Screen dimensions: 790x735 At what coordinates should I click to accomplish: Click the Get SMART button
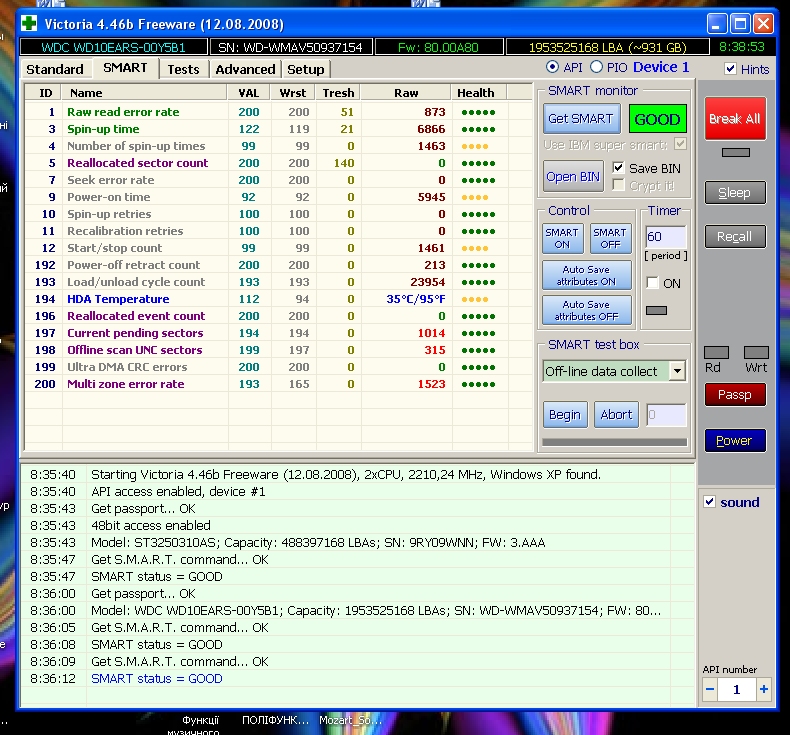(x=580, y=119)
